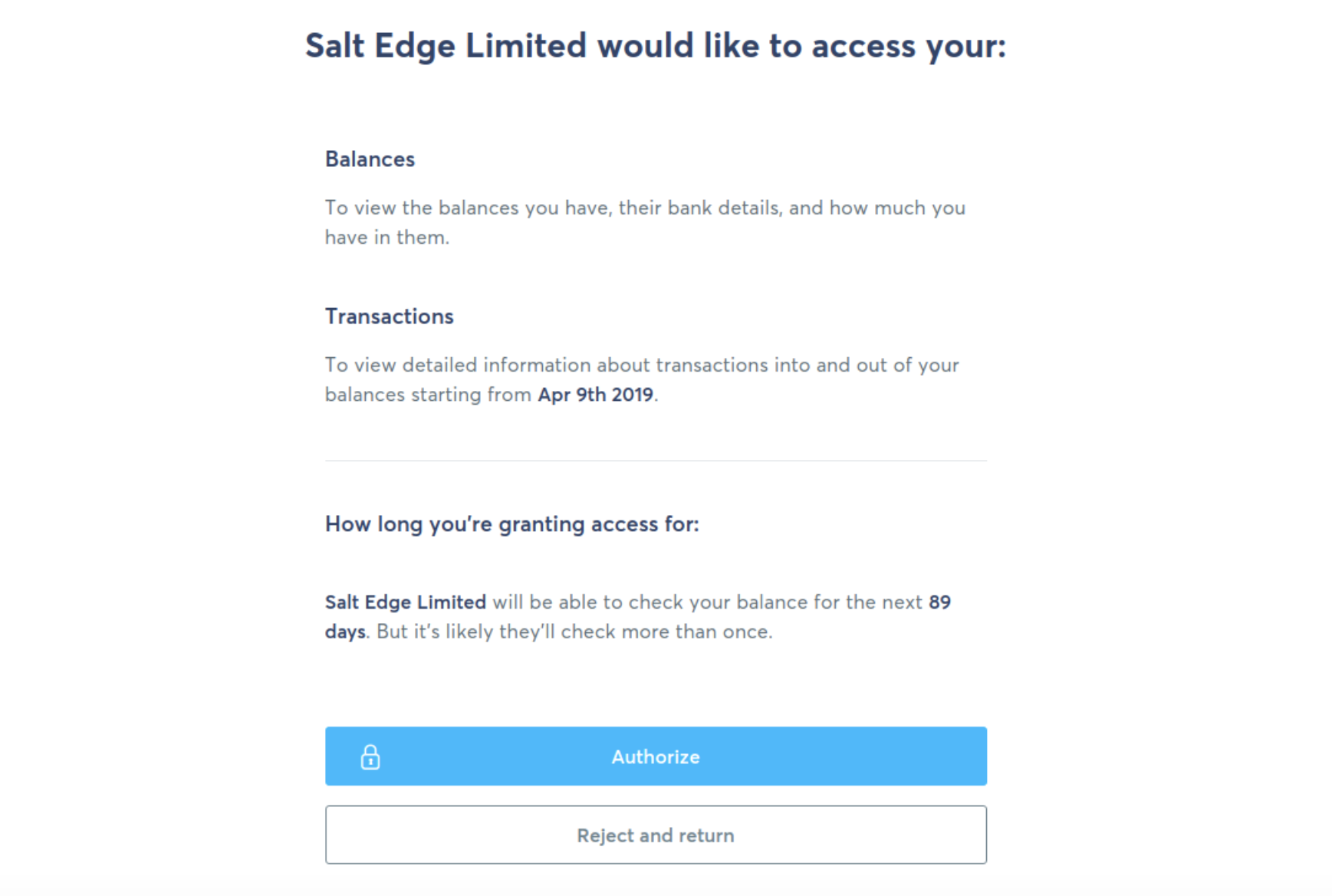The width and height of the screenshot is (1332, 896).
Task: Click 'access your:' at end of title
Action: [909, 46]
